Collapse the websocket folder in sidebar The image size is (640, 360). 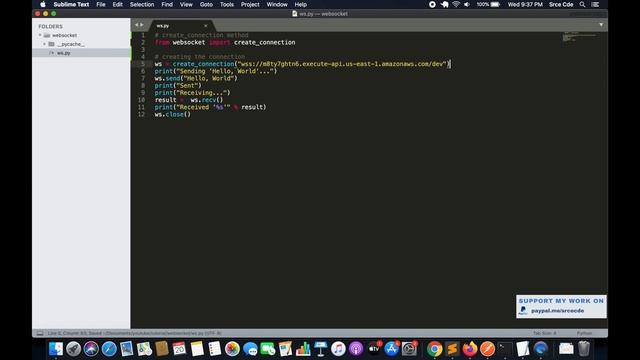[40, 35]
